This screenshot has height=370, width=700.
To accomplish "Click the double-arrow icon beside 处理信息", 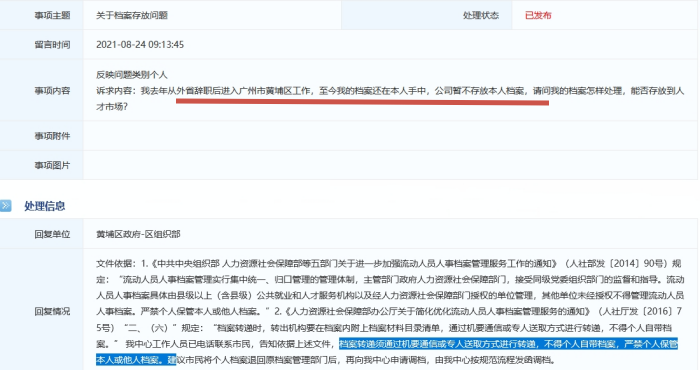I will 6,206.
